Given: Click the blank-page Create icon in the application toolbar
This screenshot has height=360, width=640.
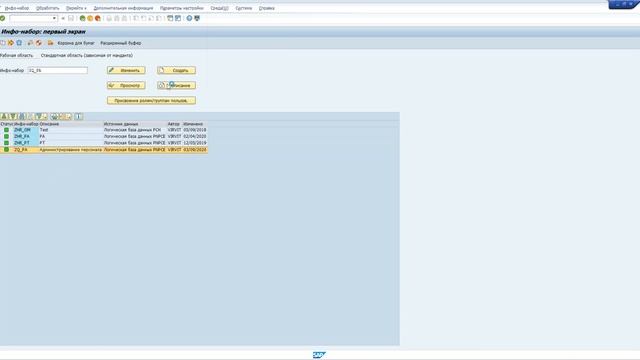Looking at the screenshot, I should (x=3, y=43).
